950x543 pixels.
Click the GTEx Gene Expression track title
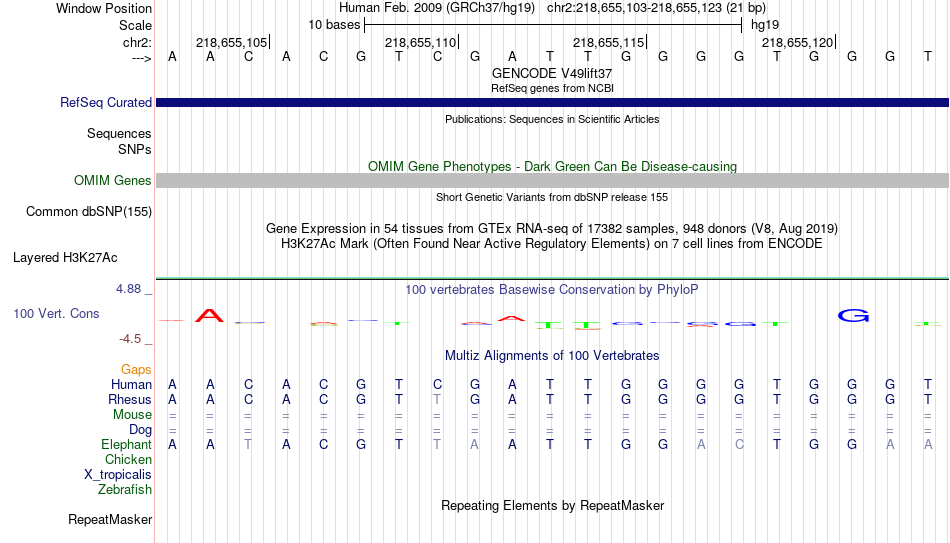(x=552, y=228)
